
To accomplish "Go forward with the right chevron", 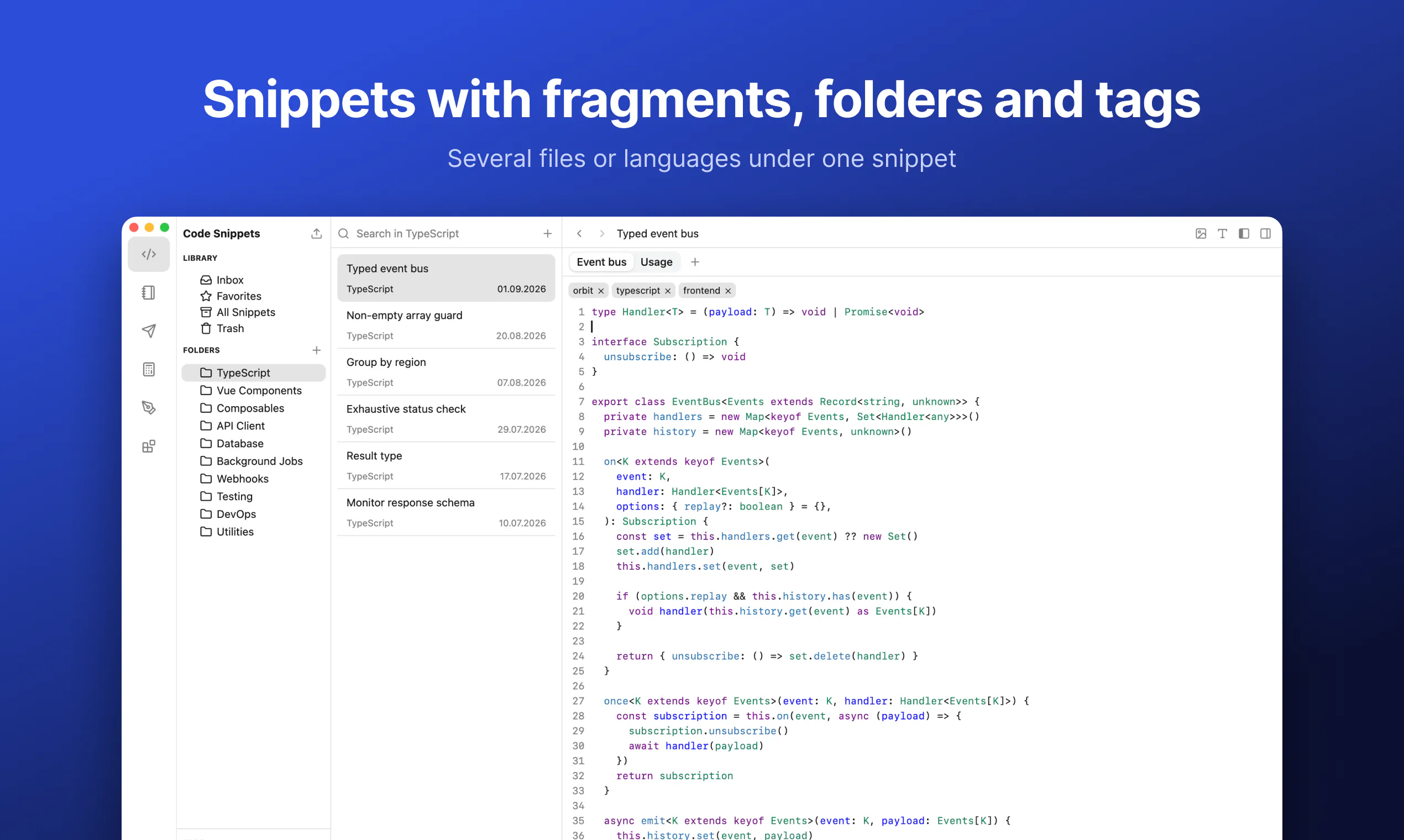I will coord(602,233).
